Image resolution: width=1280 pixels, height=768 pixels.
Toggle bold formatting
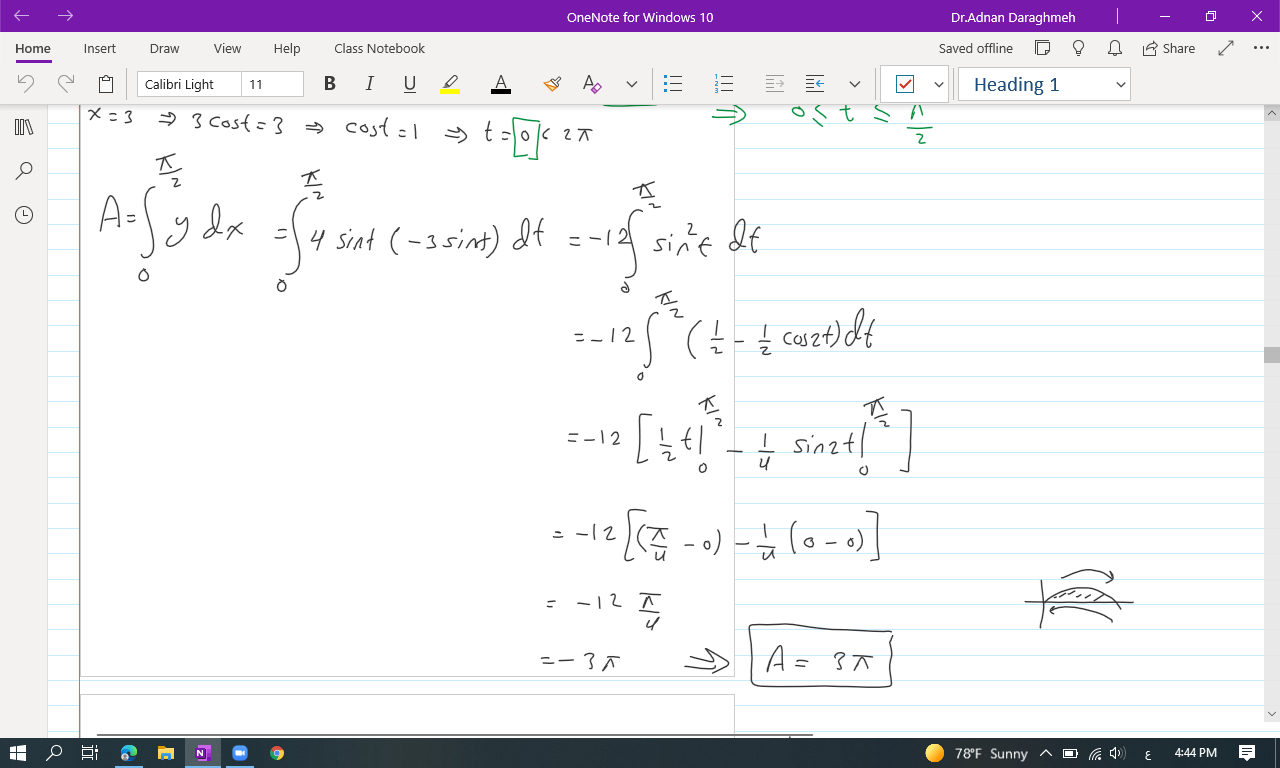point(330,84)
